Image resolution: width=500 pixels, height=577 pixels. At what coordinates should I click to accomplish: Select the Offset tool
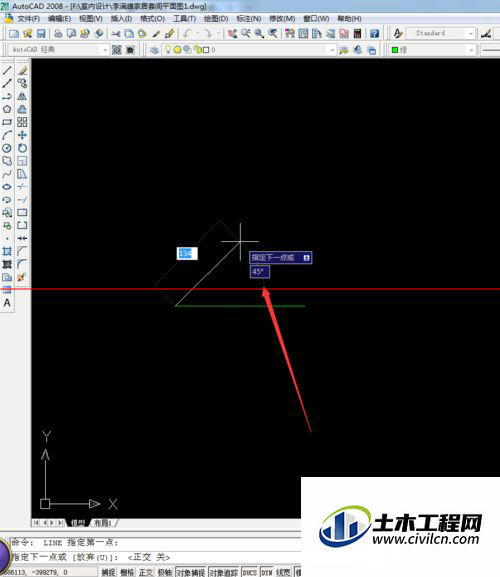click(22, 109)
